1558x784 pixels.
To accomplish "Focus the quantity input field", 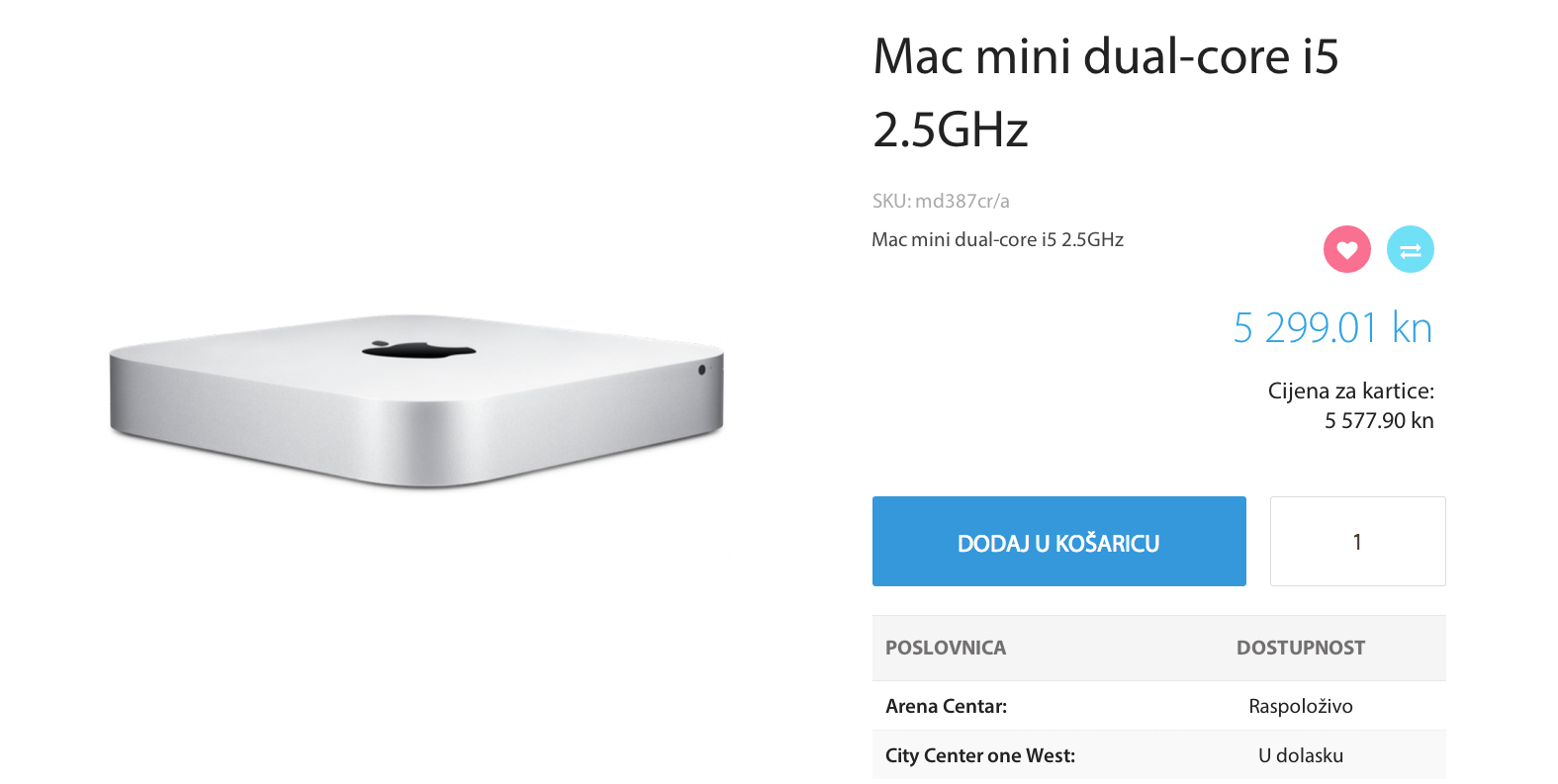I will click(1357, 541).
